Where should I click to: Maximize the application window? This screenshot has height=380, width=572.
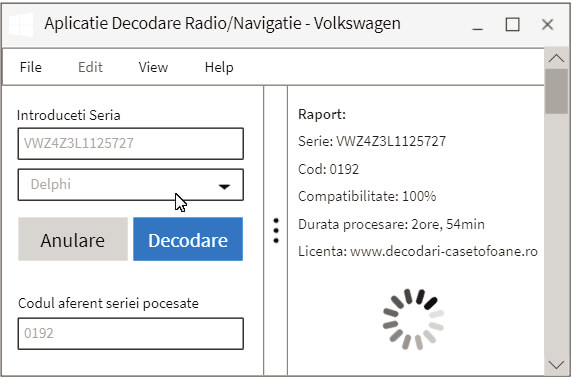click(x=513, y=25)
